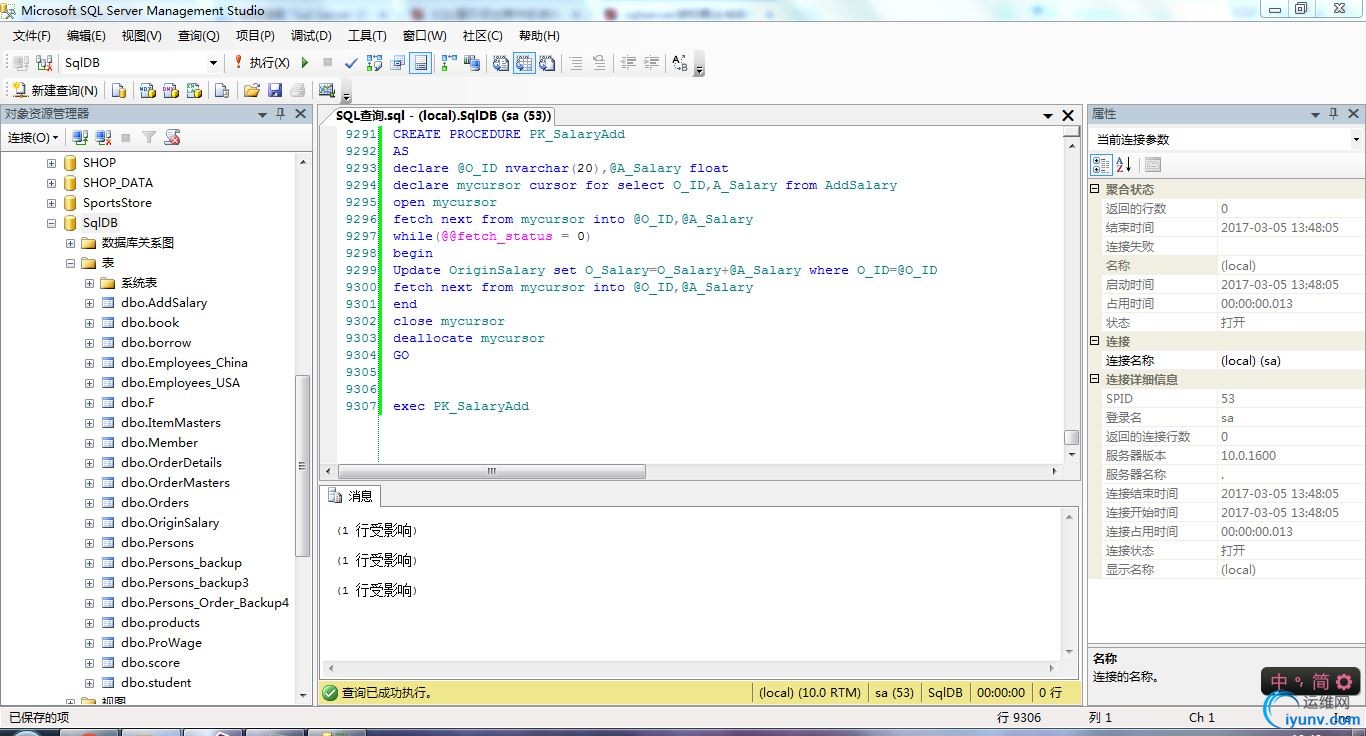Click the query editor vertical scrollbar thumb
The height and width of the screenshot is (736, 1366).
click(1071, 437)
